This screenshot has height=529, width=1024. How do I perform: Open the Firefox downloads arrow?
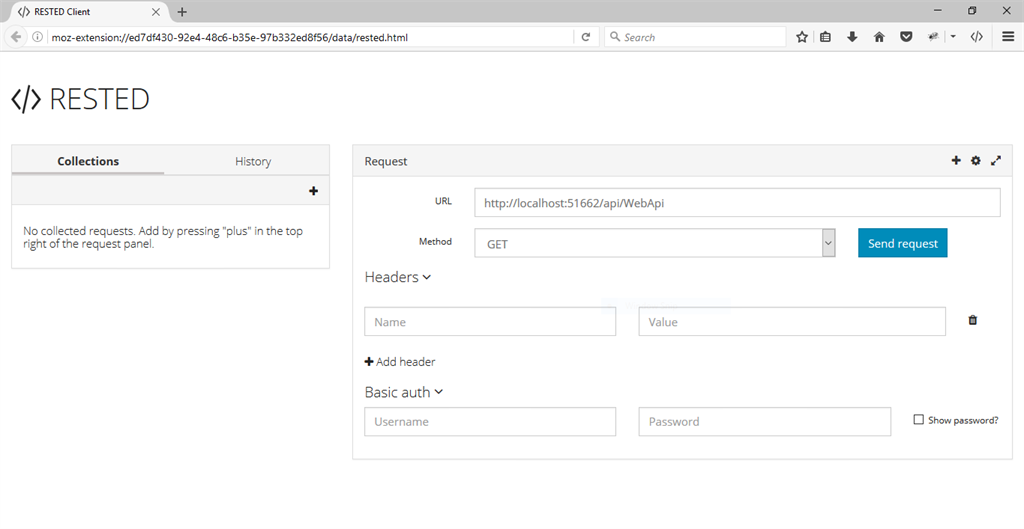tap(852, 37)
